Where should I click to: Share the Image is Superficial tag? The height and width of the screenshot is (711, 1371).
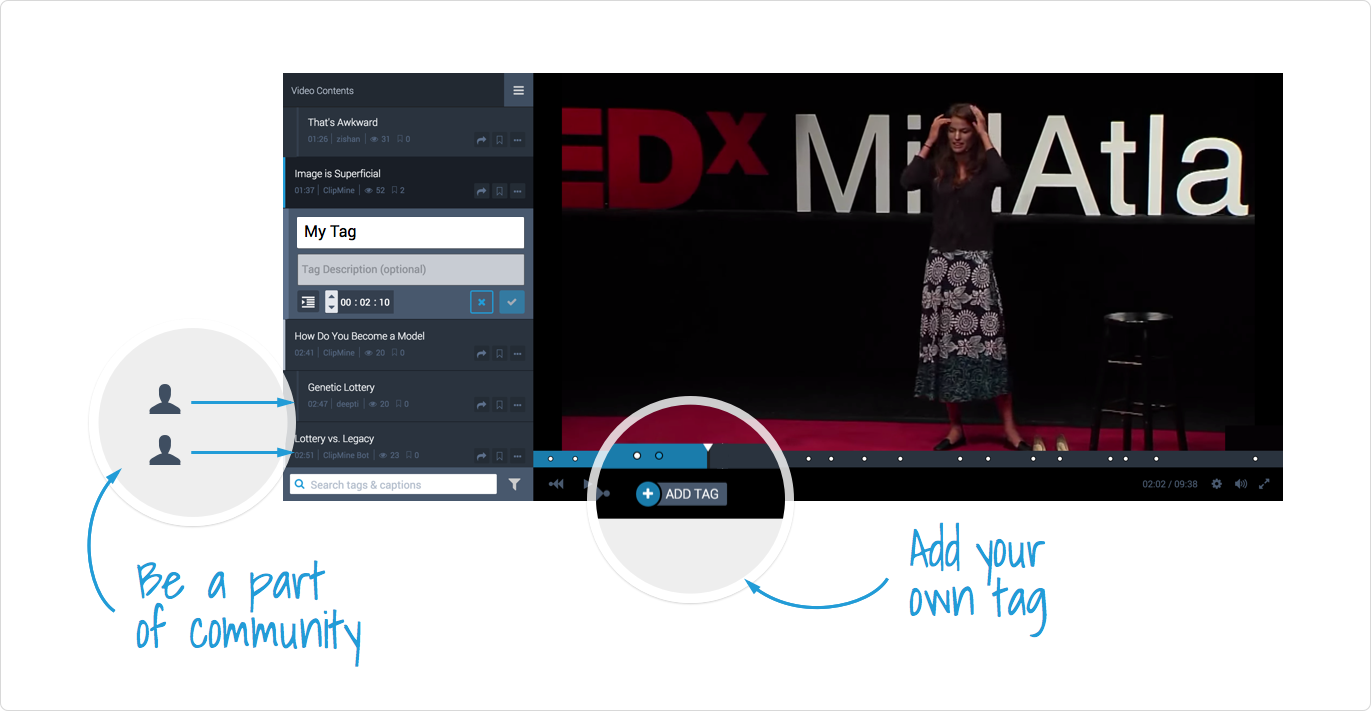pos(481,191)
